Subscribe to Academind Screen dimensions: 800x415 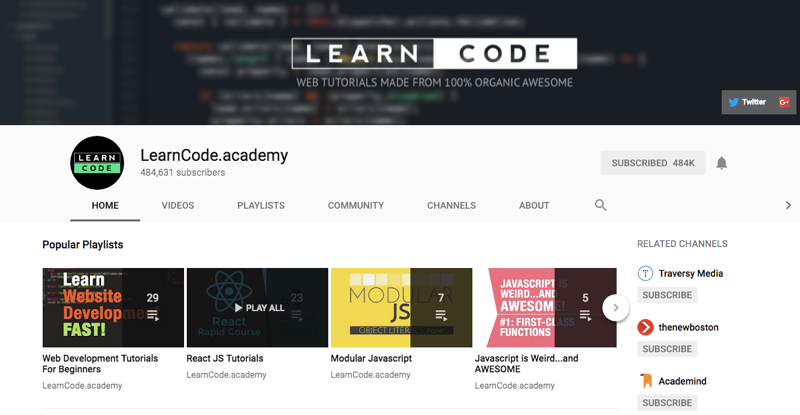click(667, 403)
